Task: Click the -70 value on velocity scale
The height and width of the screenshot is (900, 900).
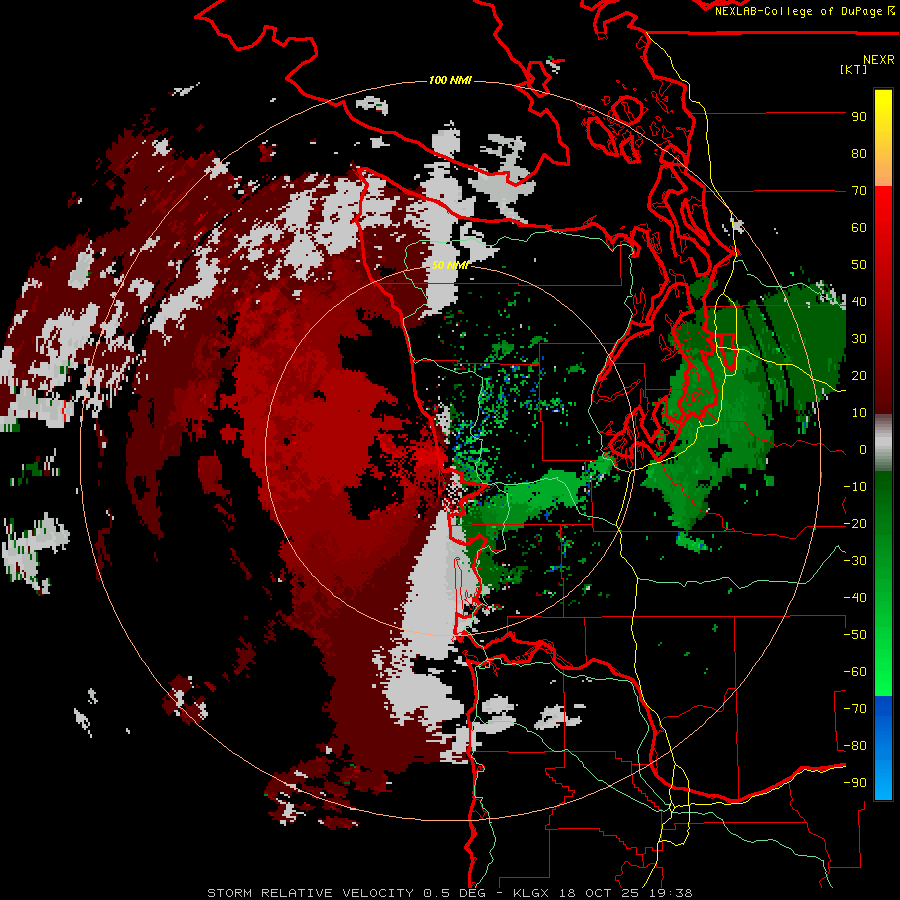Action: 855,709
